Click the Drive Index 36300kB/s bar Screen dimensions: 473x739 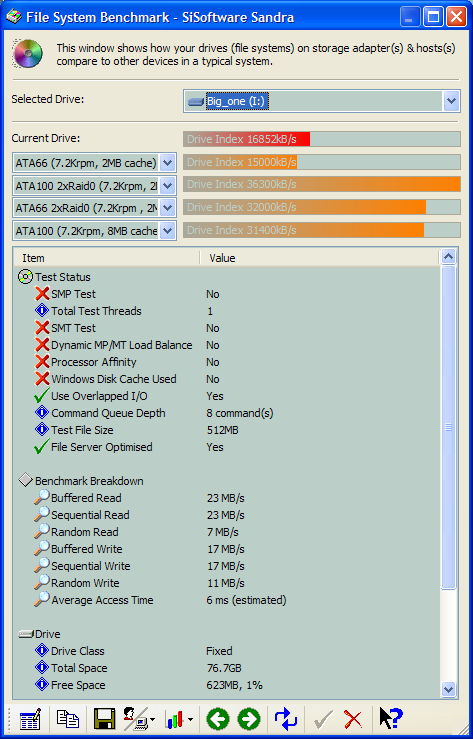click(x=322, y=184)
